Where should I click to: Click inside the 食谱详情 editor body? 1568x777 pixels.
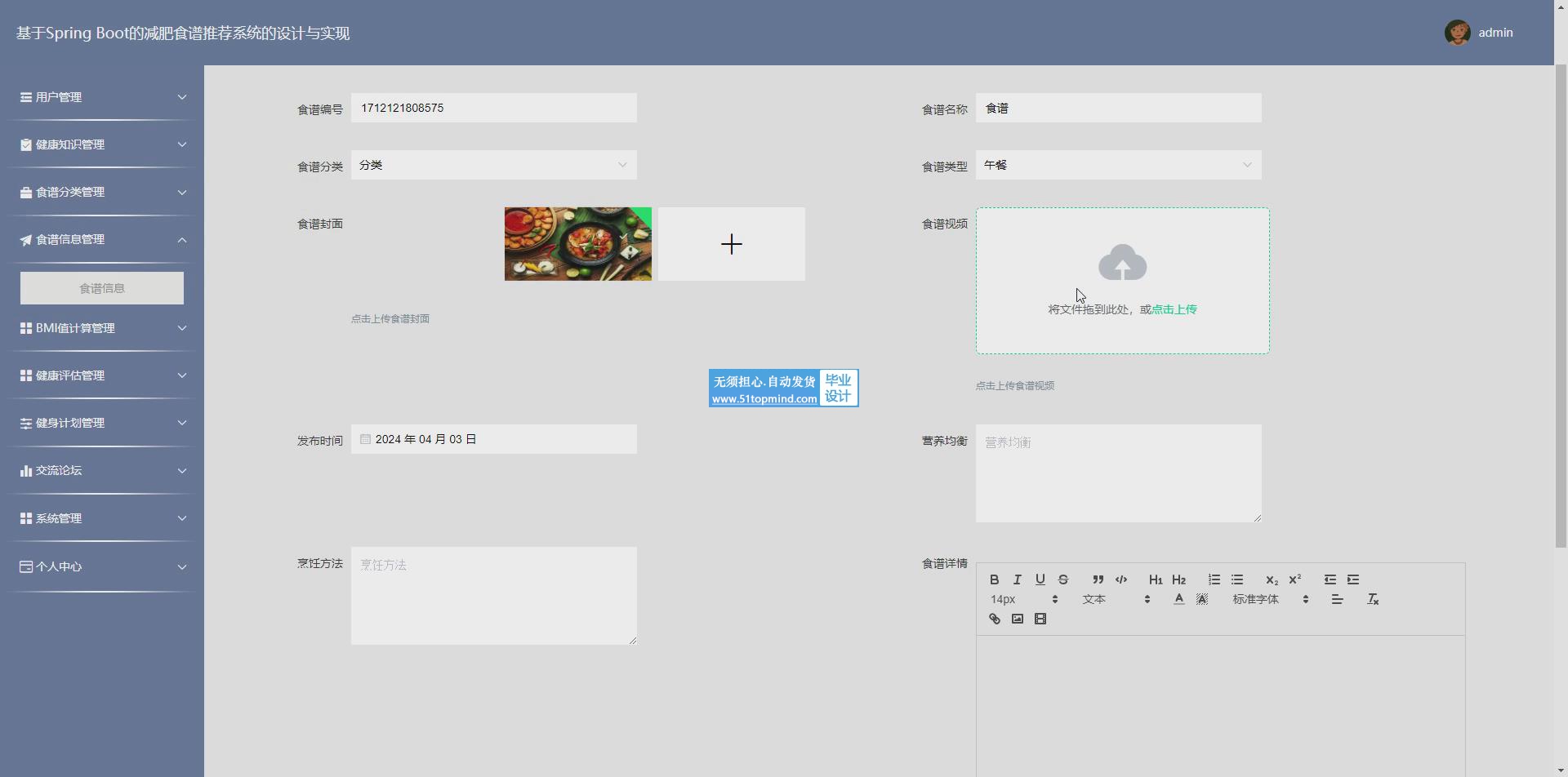coord(1221,706)
